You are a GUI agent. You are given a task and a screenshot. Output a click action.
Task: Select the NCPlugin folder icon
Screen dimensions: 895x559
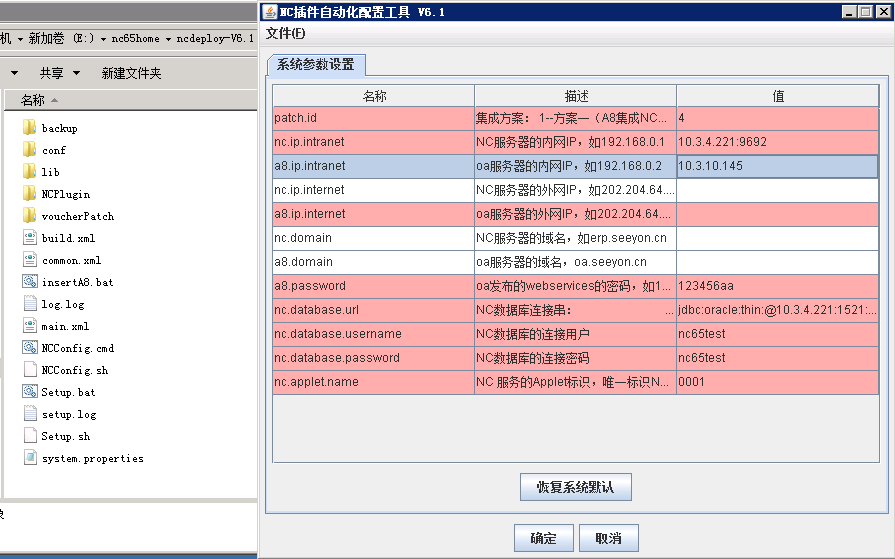click(30, 193)
